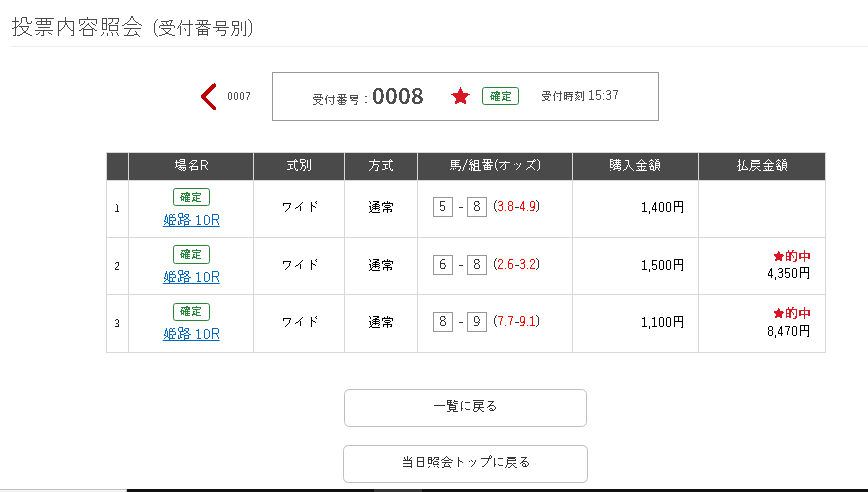Click the 確定 badge in row 1
The height and width of the screenshot is (492, 868).
(x=191, y=197)
